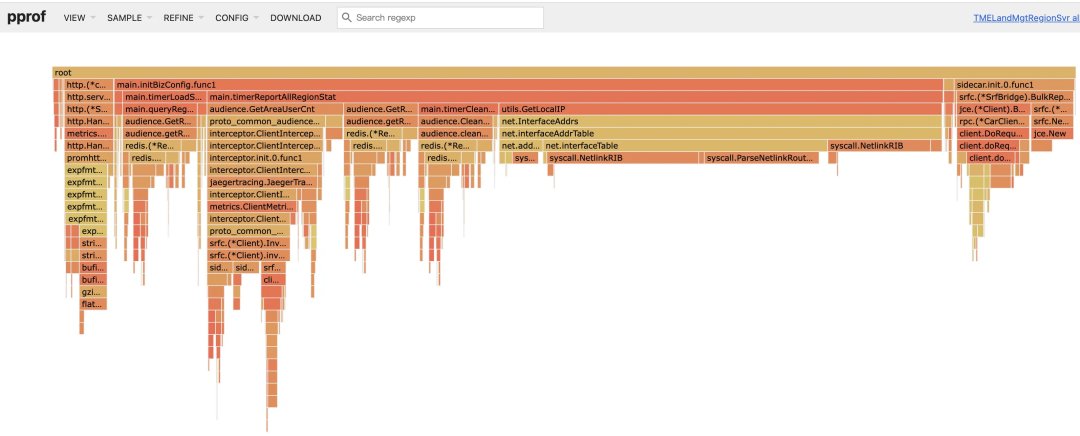Select the jaegertracing.JaegerTra... frame
This screenshot has width=1080, height=436.
click(x=264, y=183)
